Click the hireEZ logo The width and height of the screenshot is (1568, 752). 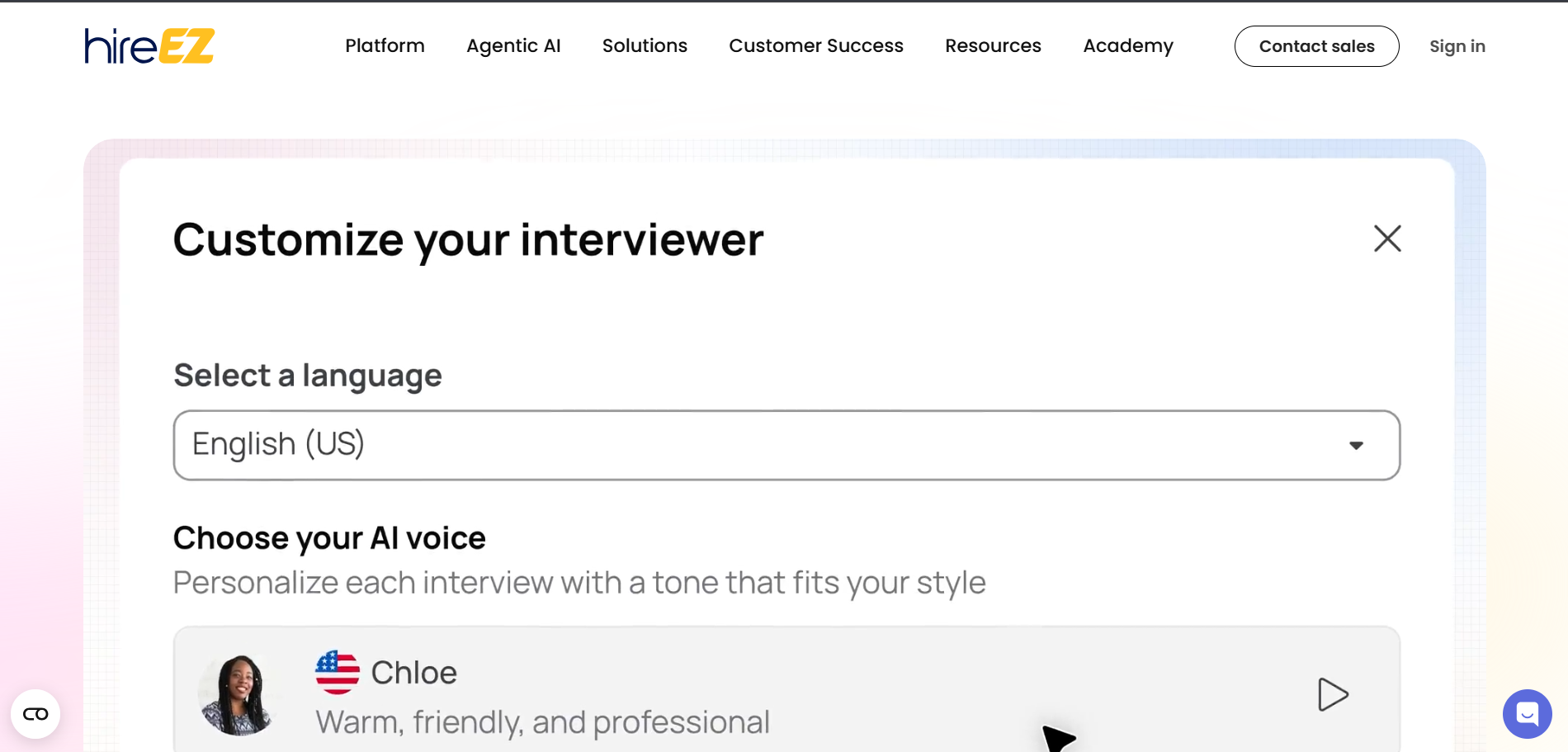click(148, 46)
